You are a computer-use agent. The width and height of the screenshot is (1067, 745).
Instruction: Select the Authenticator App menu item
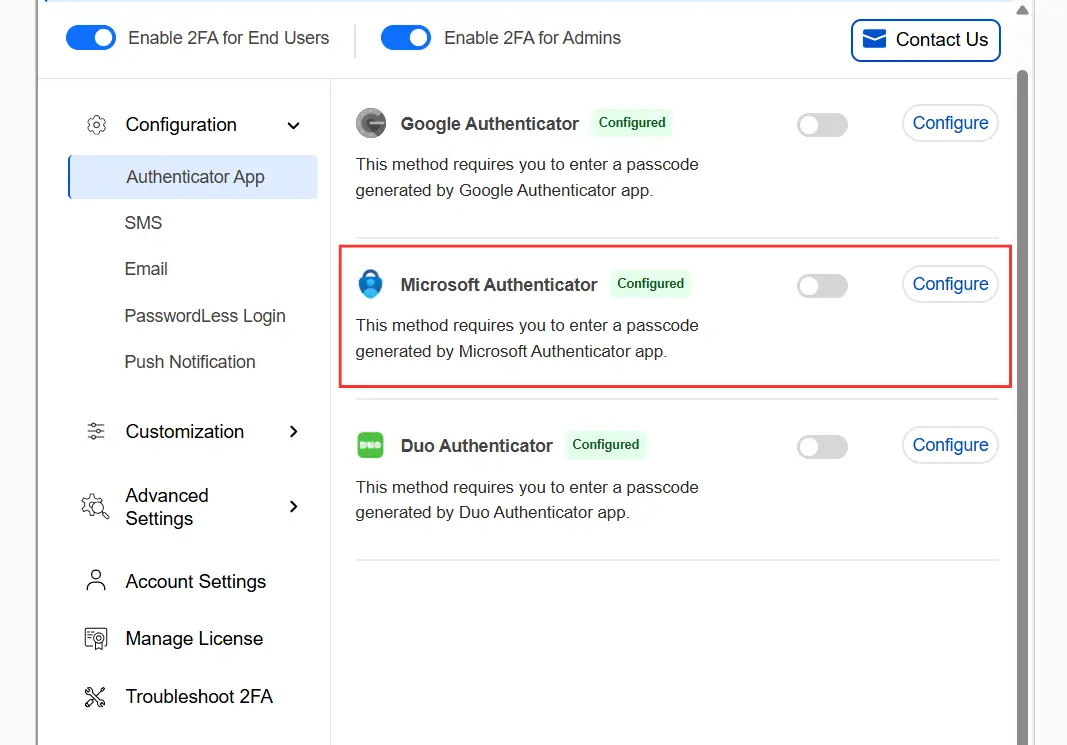click(x=193, y=177)
